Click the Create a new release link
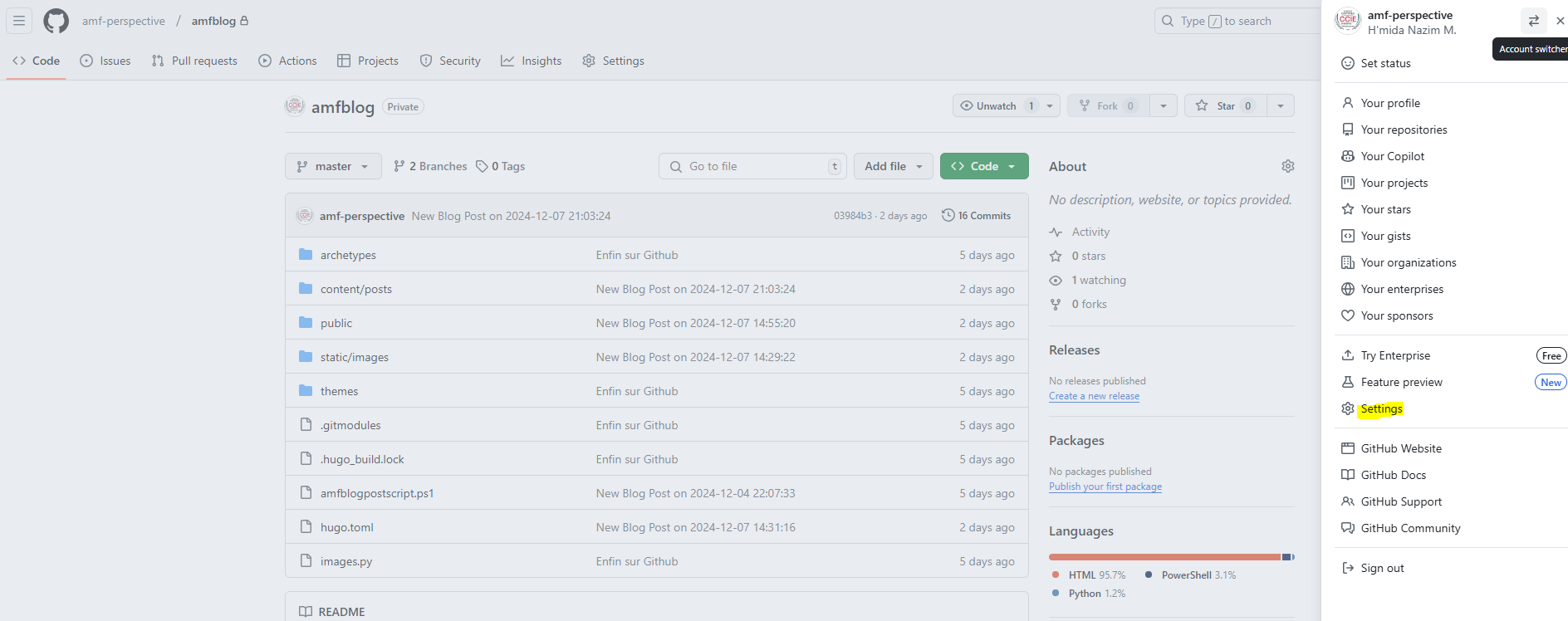This screenshot has height=621, width=1568. (x=1094, y=396)
